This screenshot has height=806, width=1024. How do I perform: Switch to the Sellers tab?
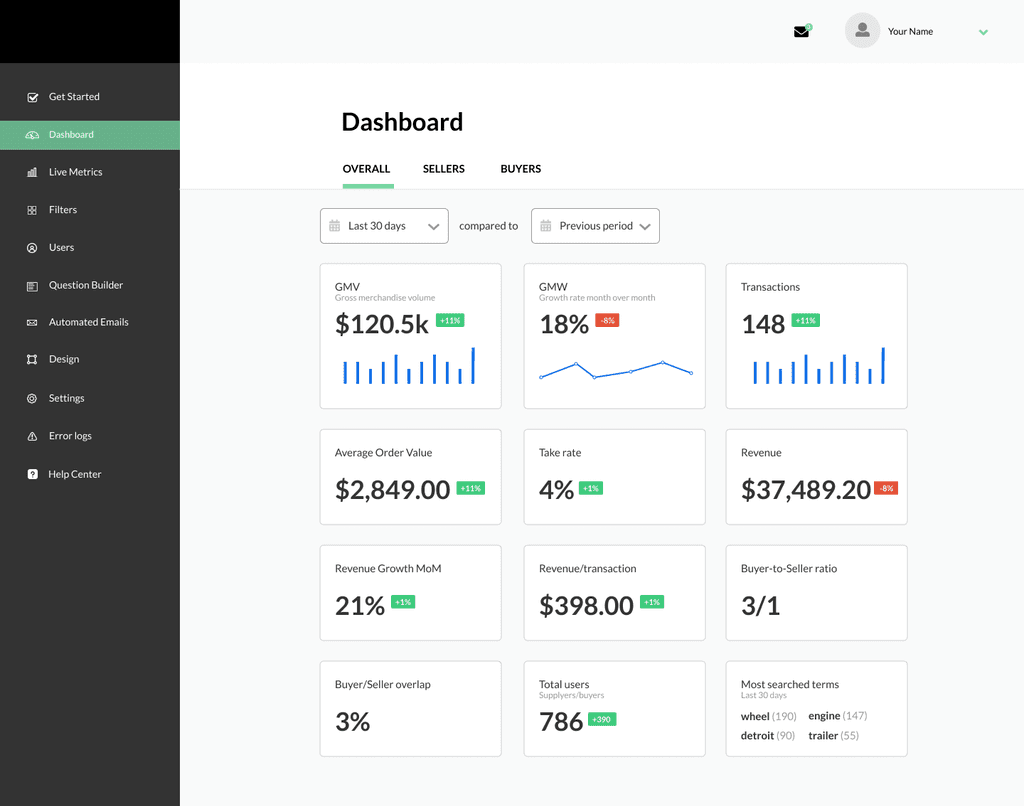pyautogui.click(x=443, y=169)
